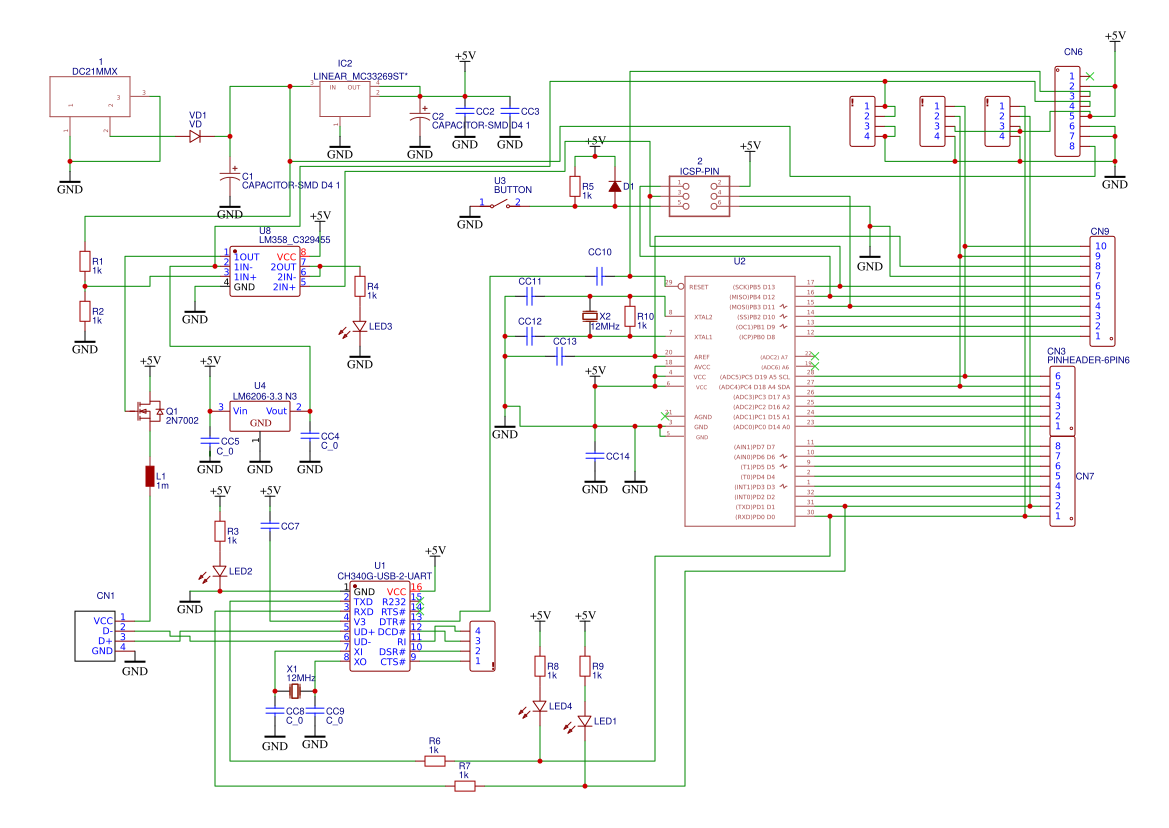1169x828 pixels.
Task: Select resistor R7 symbol
Action: [464, 786]
